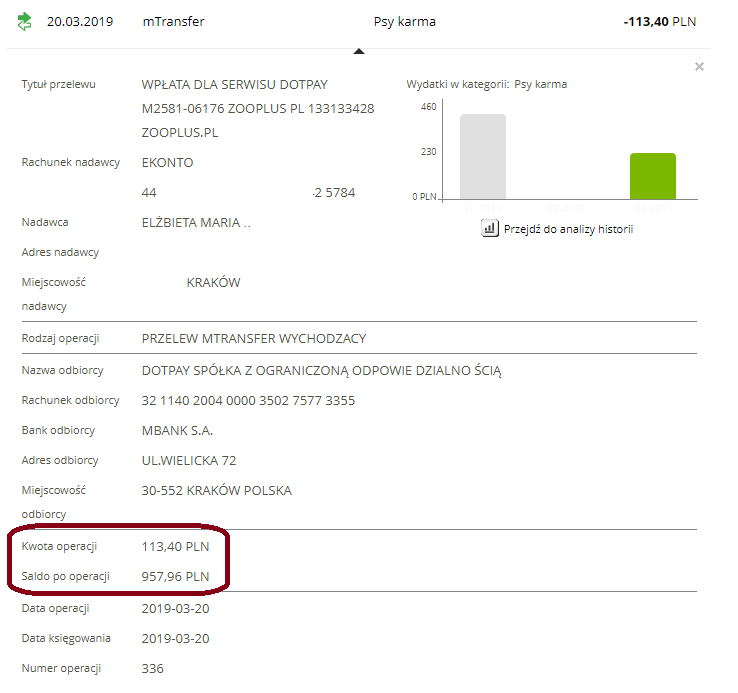Click the Wydatki w kategorii chart title
The width and height of the screenshot is (738, 693).
click(x=486, y=85)
